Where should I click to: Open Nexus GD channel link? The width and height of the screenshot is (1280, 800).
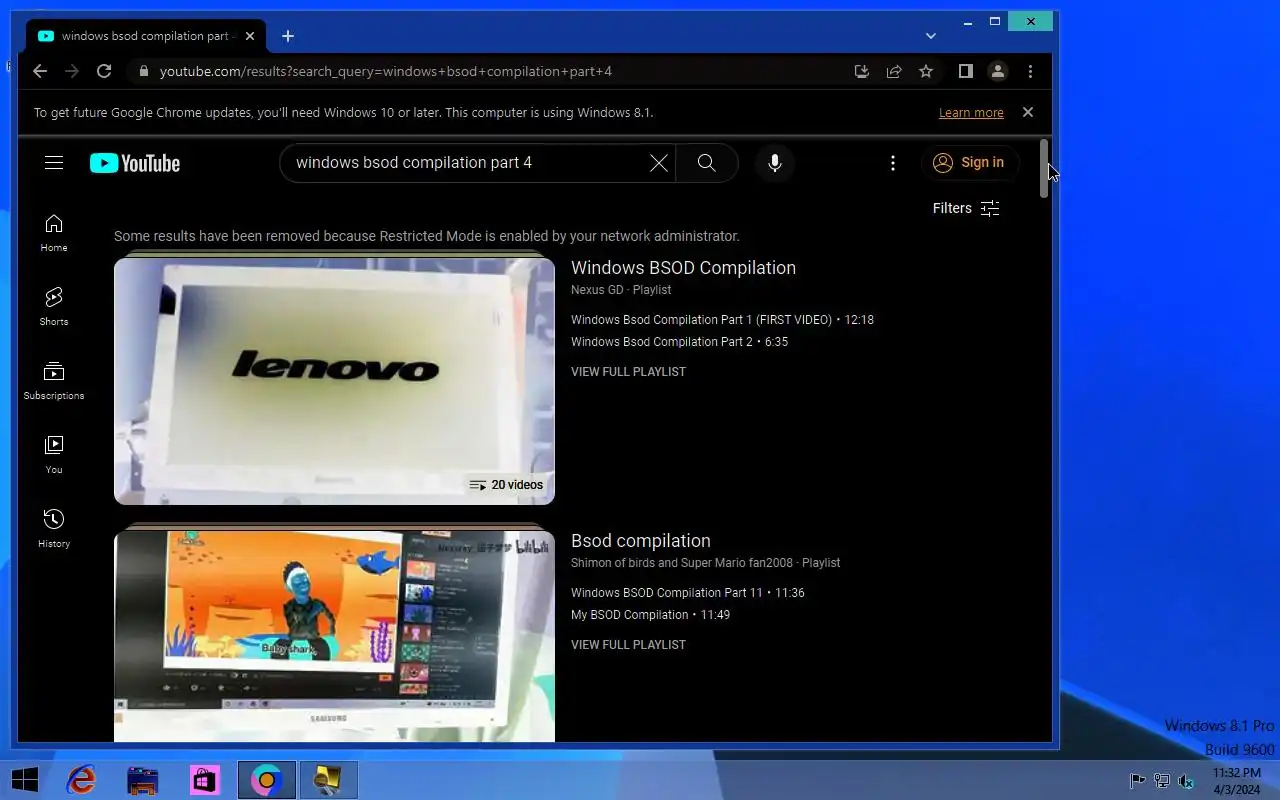[x=597, y=290]
